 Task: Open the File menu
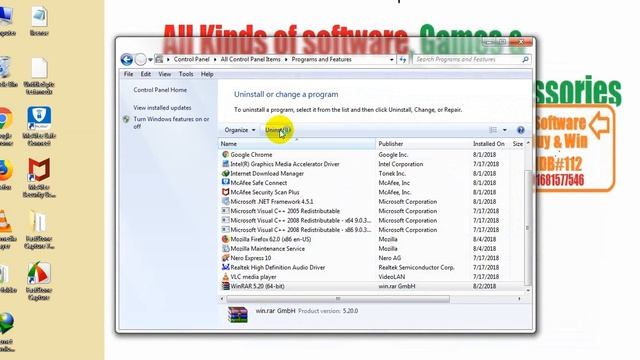coord(128,74)
